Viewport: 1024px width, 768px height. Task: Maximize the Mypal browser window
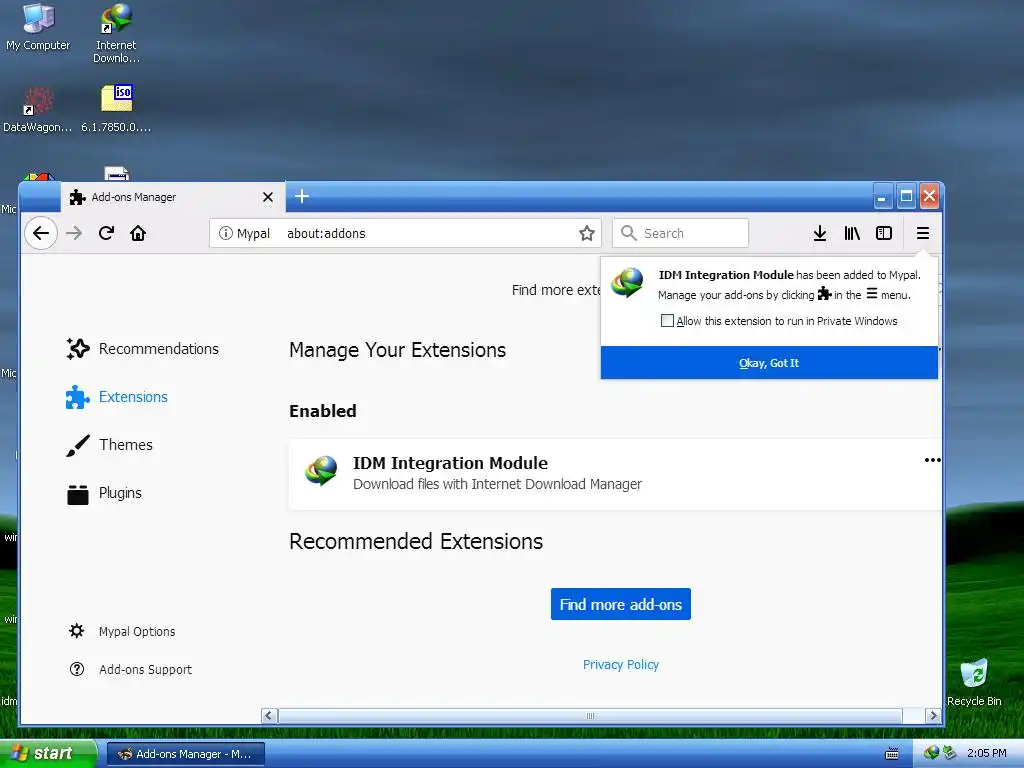pyautogui.click(x=906, y=196)
